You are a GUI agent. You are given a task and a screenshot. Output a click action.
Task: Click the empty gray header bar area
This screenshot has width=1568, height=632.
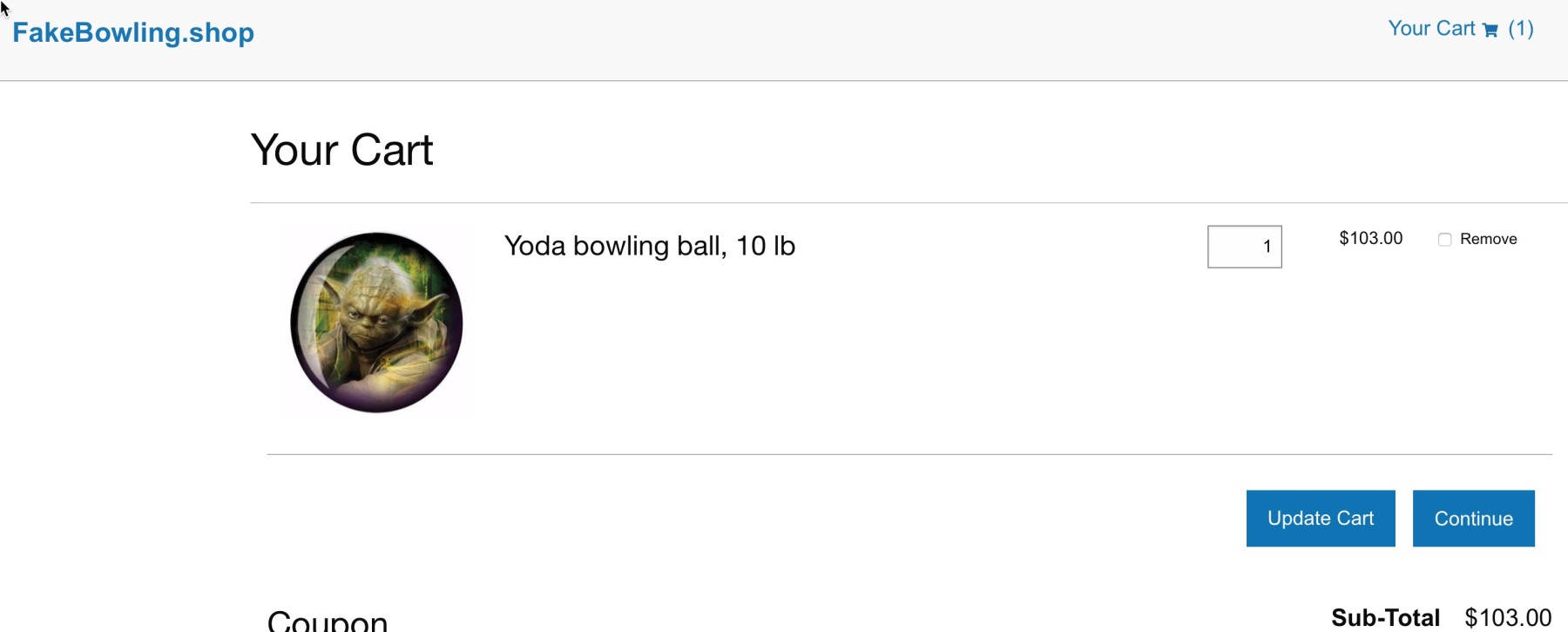[x=784, y=39]
